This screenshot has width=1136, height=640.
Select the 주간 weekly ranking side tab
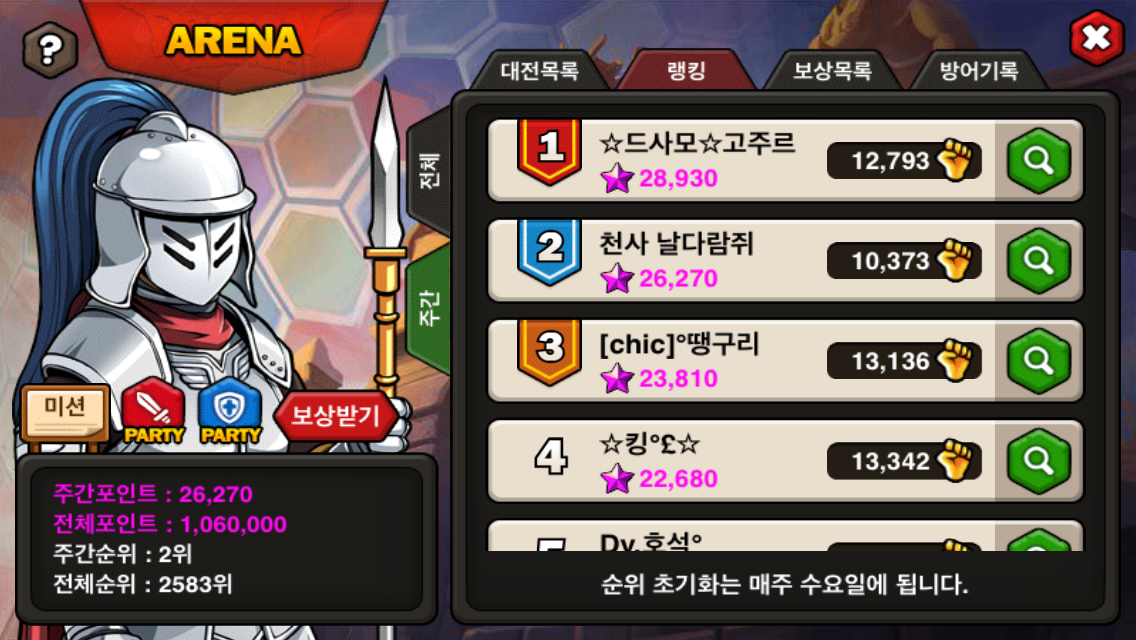click(x=430, y=307)
